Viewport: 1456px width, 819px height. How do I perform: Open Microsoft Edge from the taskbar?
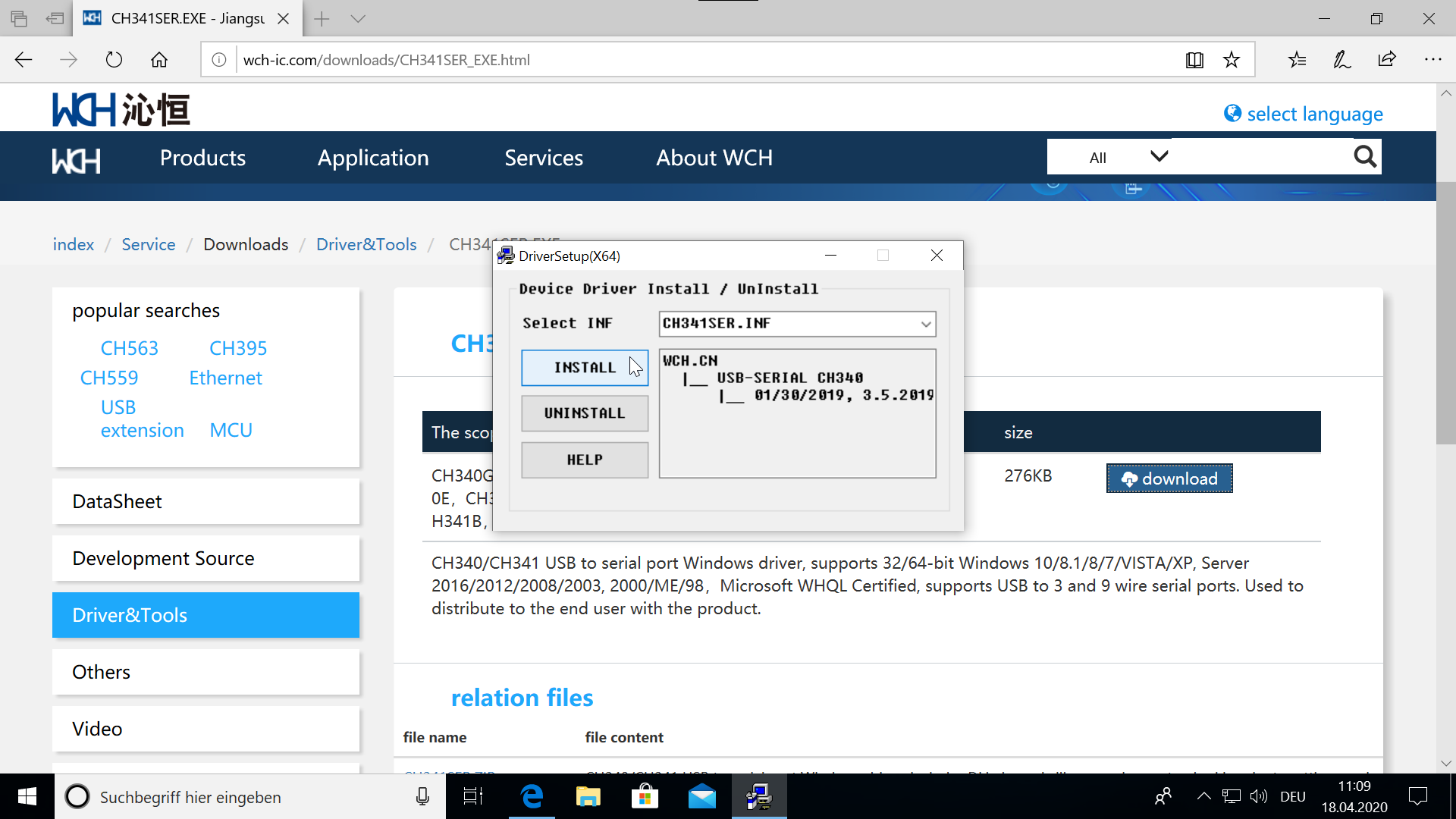pyautogui.click(x=532, y=796)
